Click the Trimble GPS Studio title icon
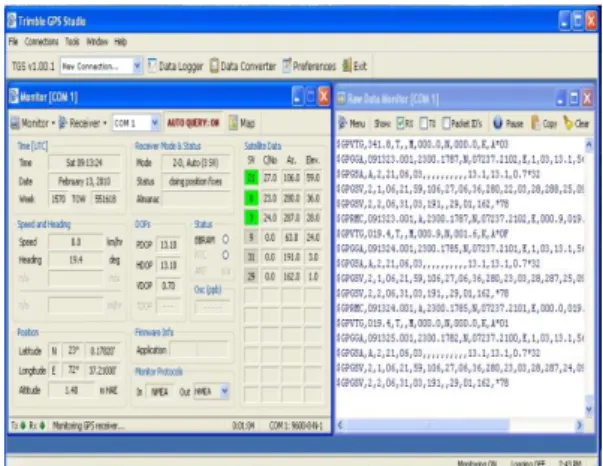The image size is (603, 466). point(12,21)
